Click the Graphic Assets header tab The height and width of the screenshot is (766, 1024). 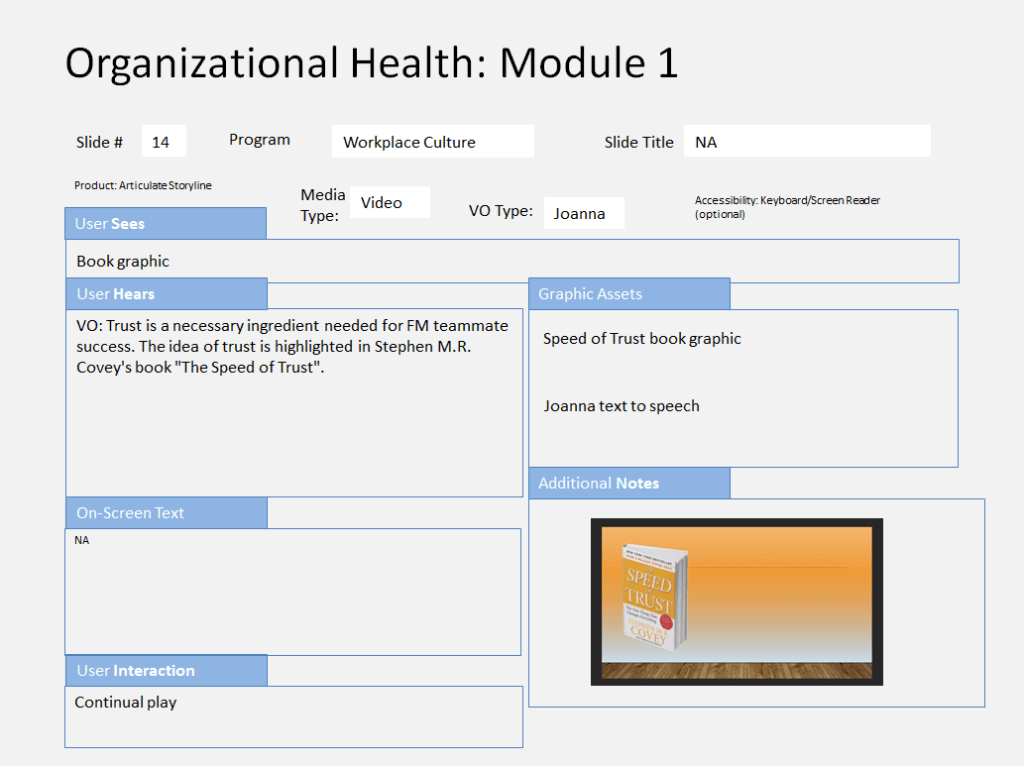(628, 294)
